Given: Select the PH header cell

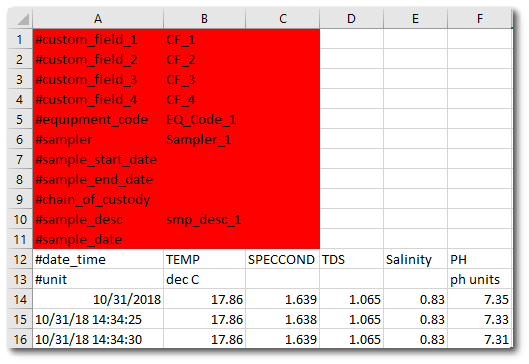Looking at the screenshot, I should tap(480, 259).
